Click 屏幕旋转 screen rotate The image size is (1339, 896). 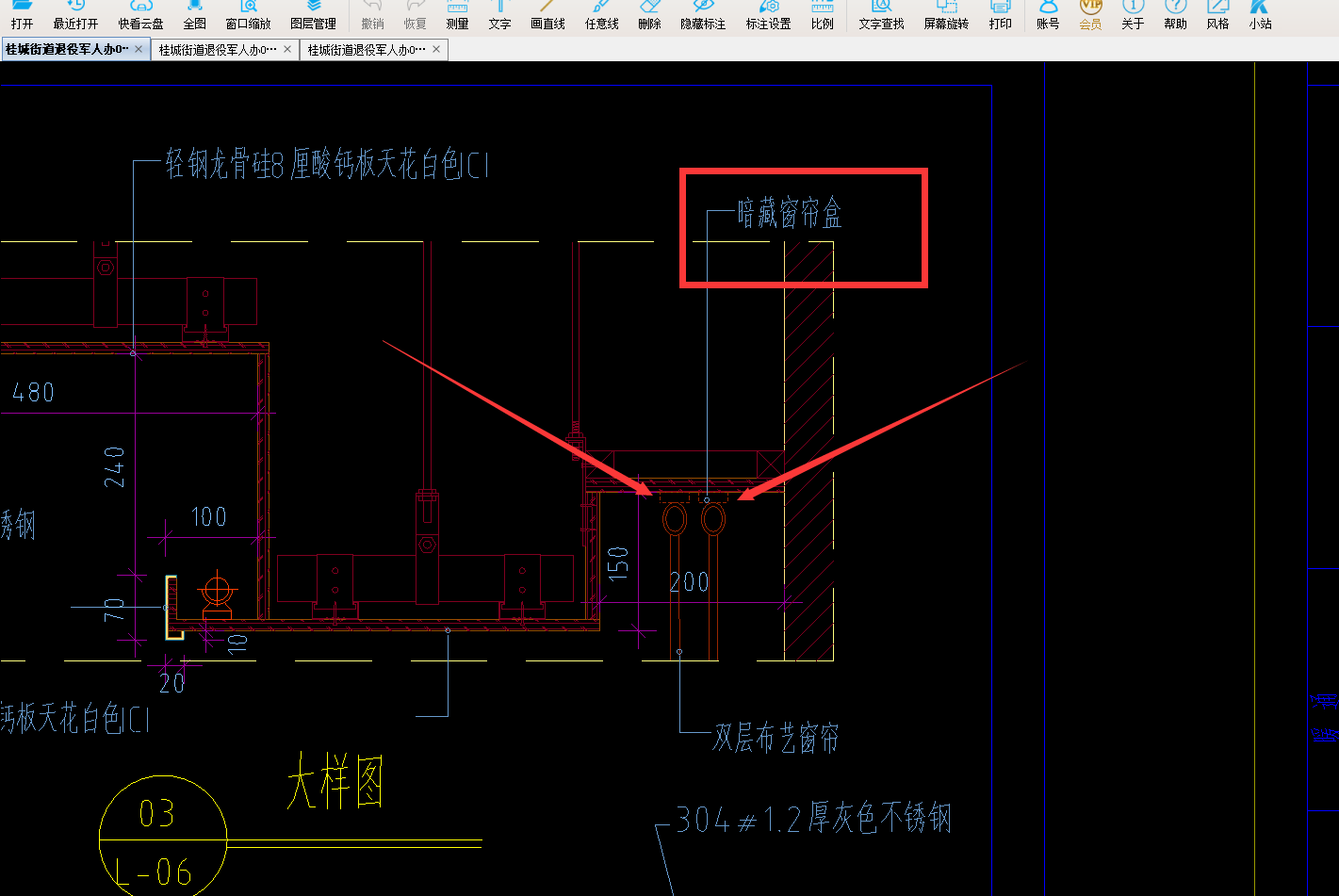947,16
